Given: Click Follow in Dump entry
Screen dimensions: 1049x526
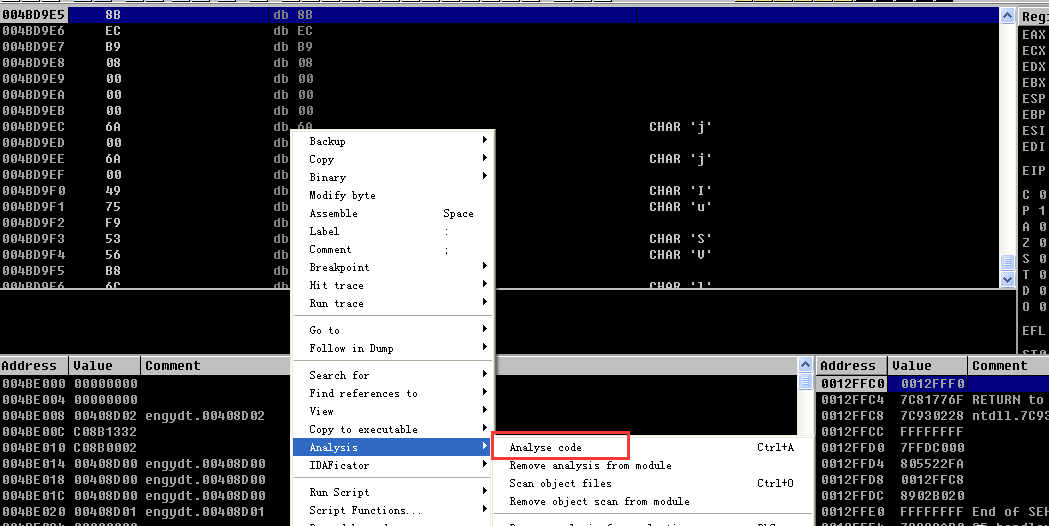Looking at the screenshot, I should [351, 348].
